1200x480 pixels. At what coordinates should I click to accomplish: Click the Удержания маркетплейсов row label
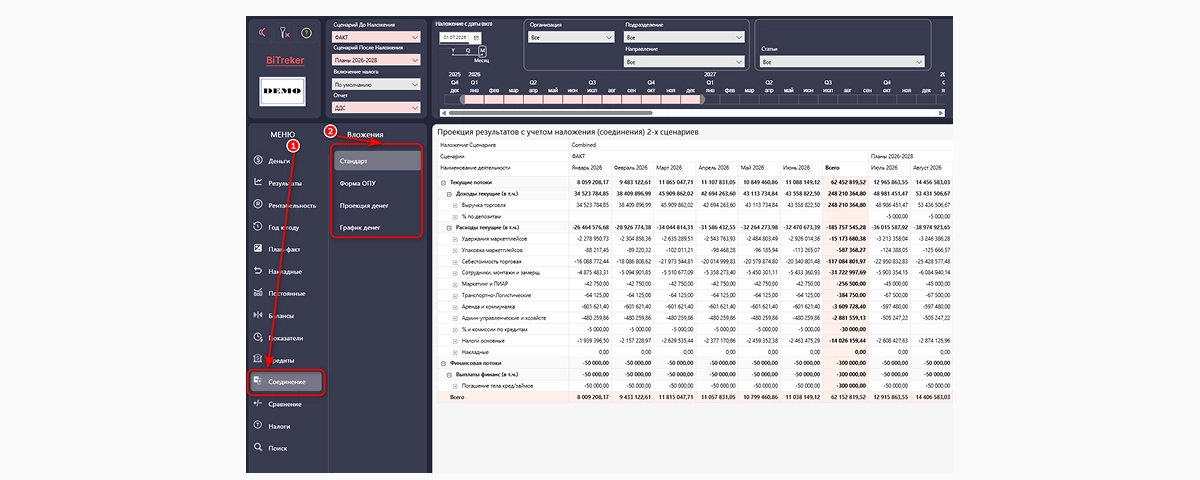pos(496,239)
